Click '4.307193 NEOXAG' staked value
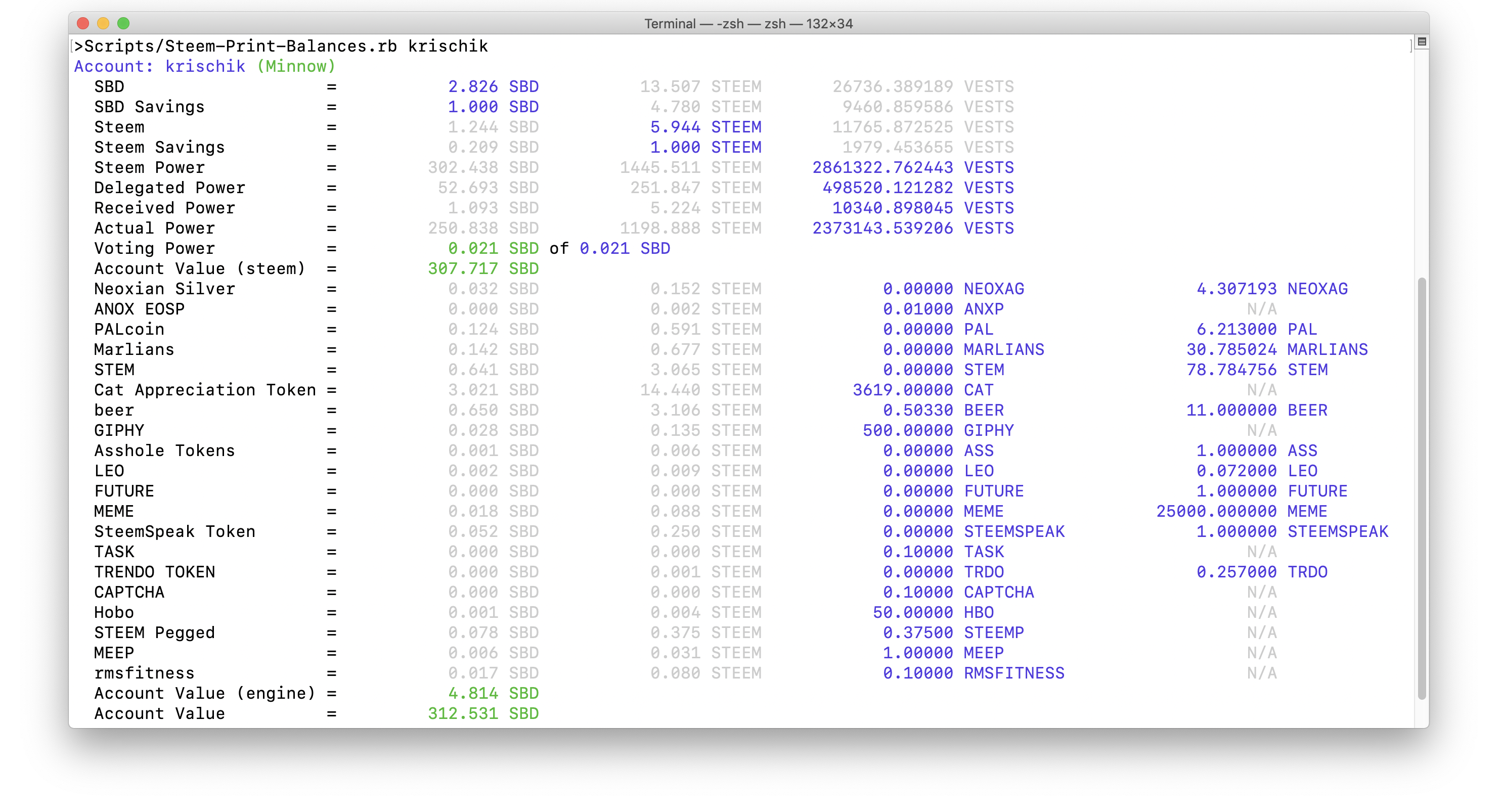The width and height of the screenshot is (1503, 812). click(x=1272, y=289)
